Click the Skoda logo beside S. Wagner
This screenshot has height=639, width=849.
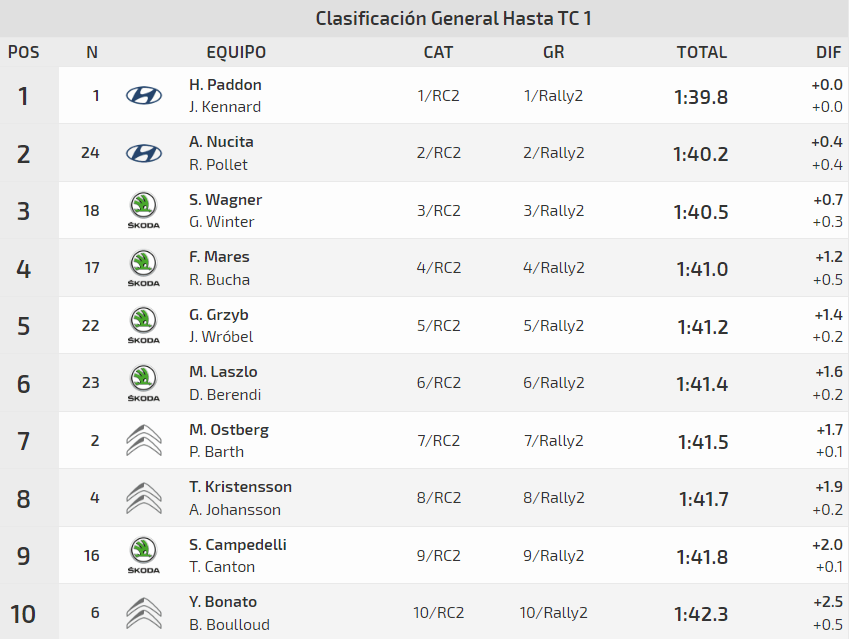coord(143,211)
